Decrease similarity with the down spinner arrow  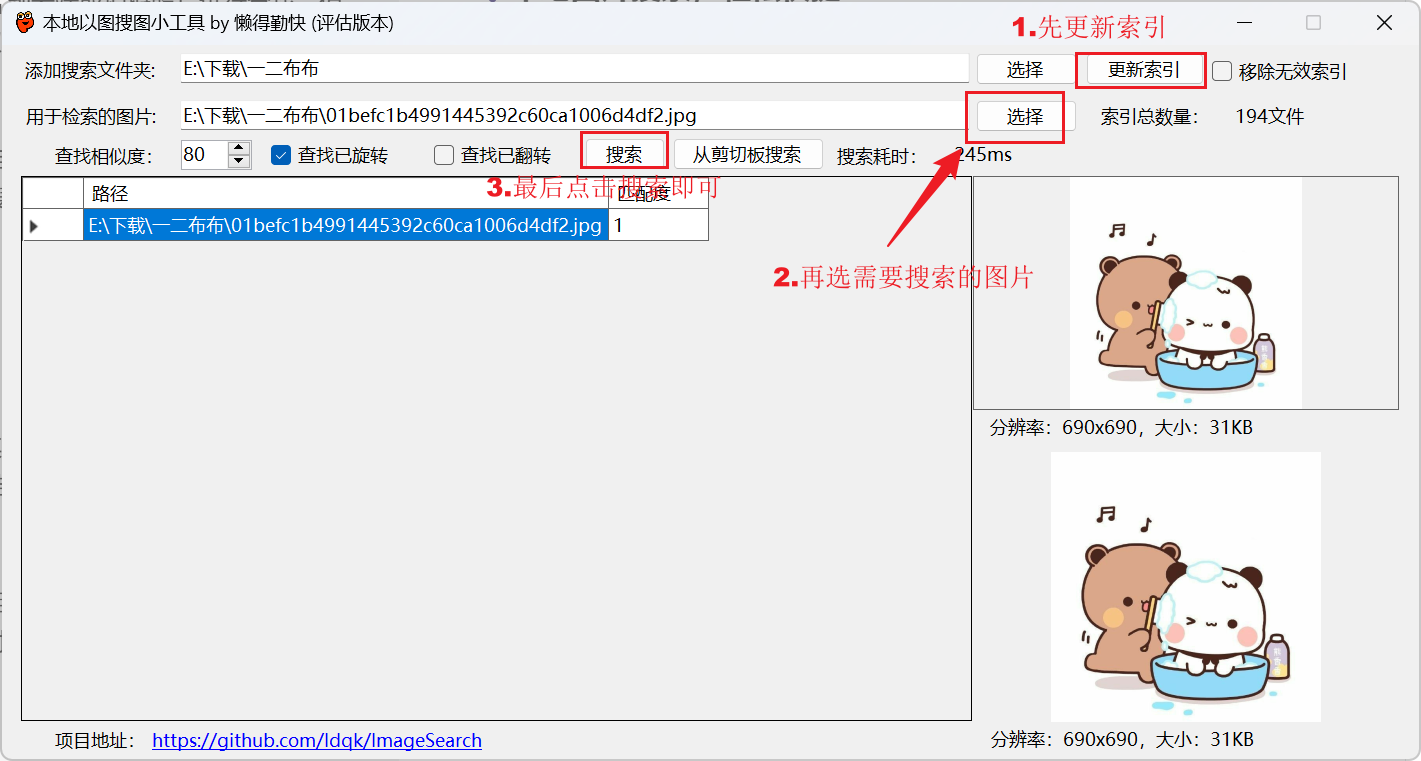(239, 161)
